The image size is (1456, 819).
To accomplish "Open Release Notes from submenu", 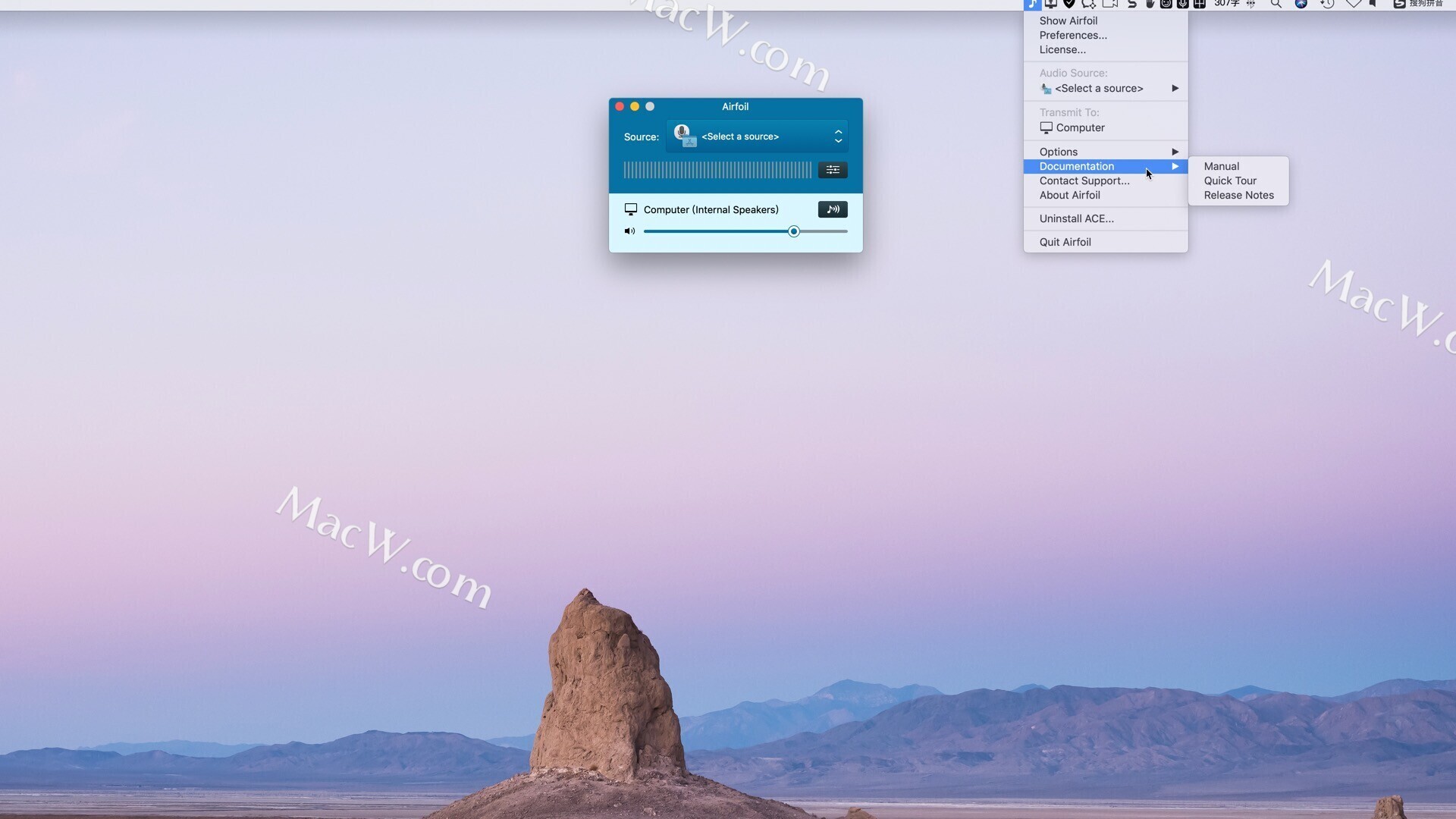I will click(1238, 195).
